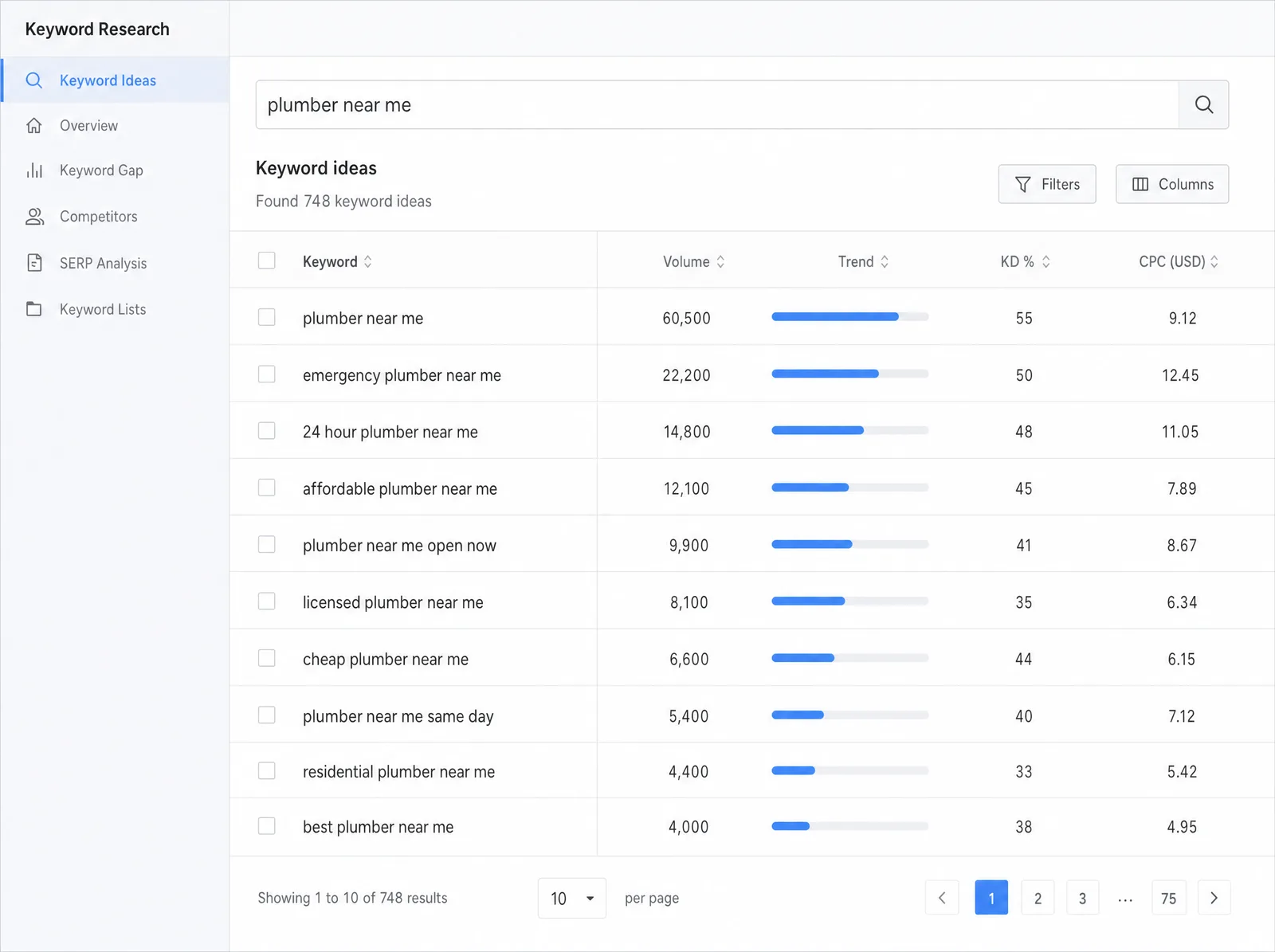Click CPC value 4.95
Screen dimensions: 1275x952
(1182, 827)
